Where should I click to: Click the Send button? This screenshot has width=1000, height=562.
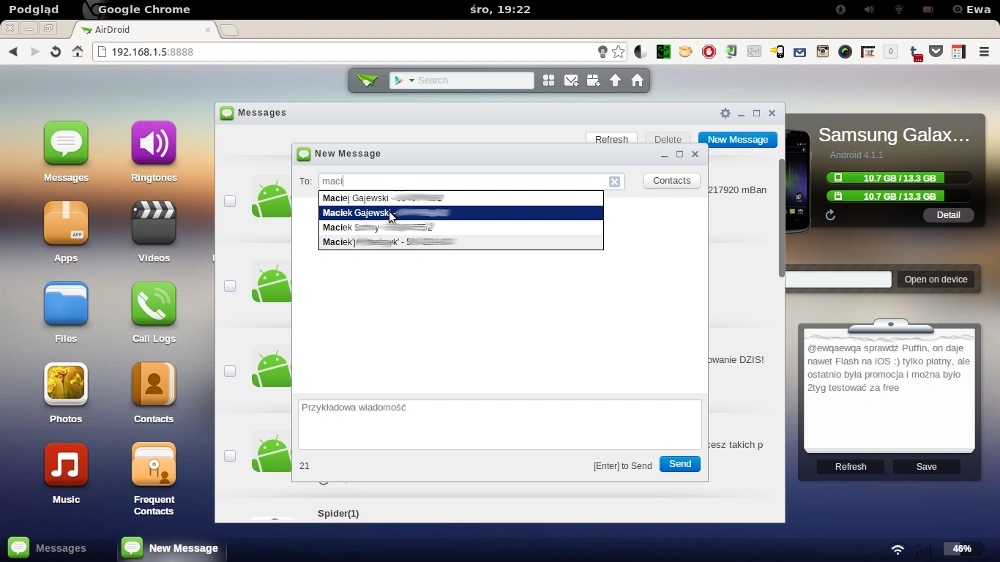[680, 464]
